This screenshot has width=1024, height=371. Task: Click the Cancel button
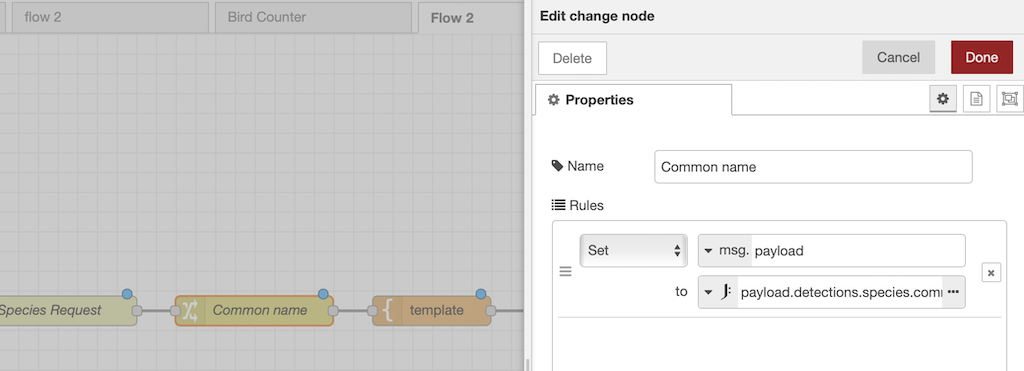[899, 57]
